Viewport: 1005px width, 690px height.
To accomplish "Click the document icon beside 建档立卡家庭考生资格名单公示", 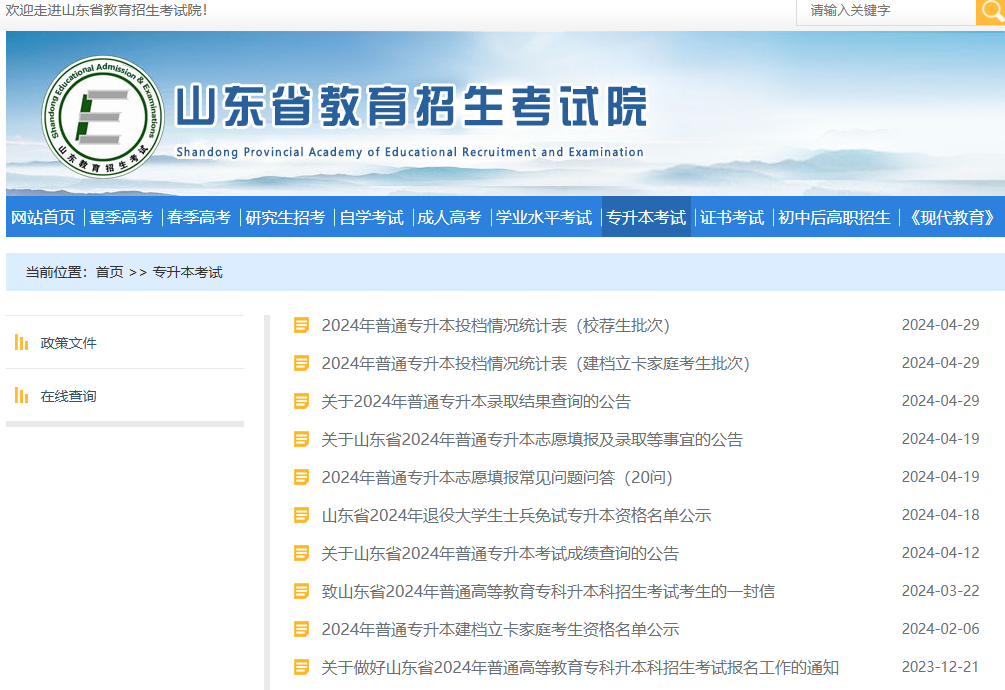I will pos(299,628).
